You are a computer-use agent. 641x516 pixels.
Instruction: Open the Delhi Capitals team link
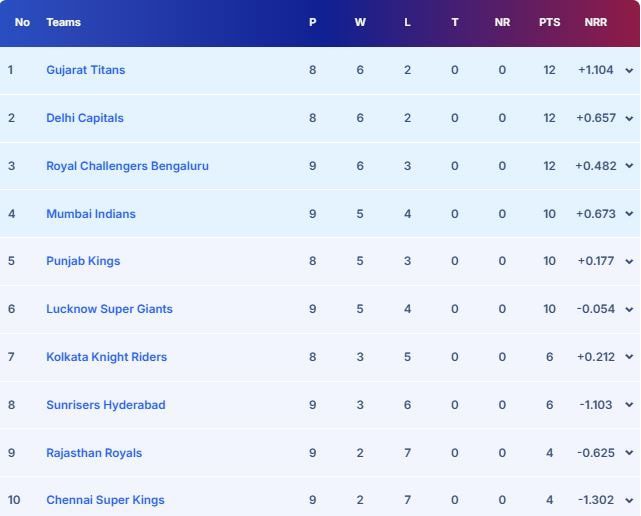click(x=85, y=118)
